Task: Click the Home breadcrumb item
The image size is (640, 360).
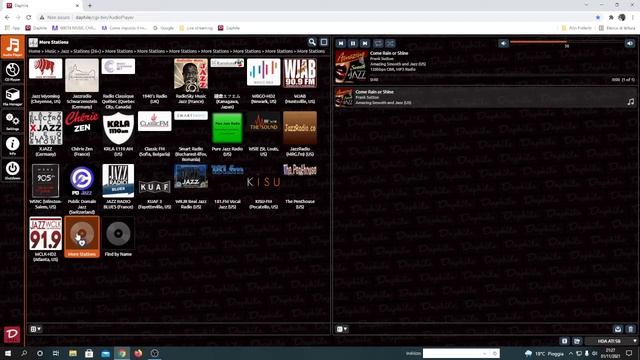Action: click(x=34, y=51)
